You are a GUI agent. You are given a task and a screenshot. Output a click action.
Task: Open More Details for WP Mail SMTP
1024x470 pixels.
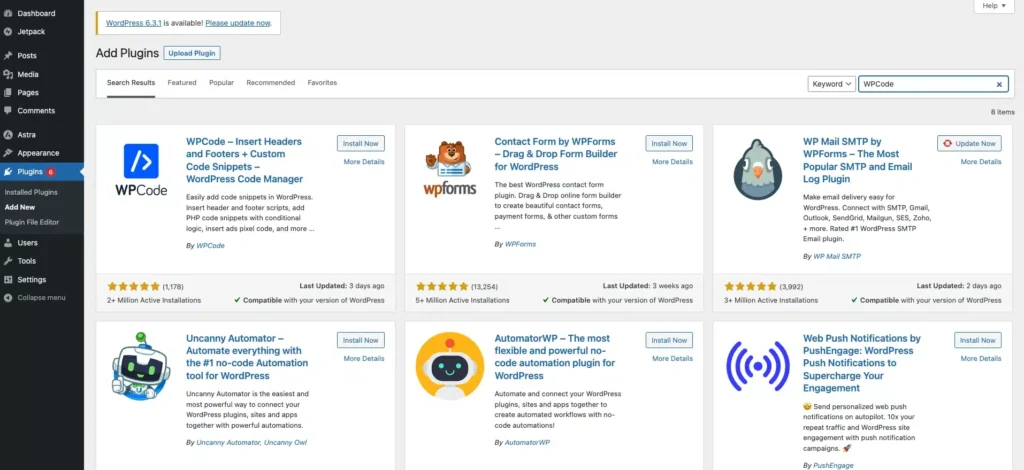click(x=980, y=162)
